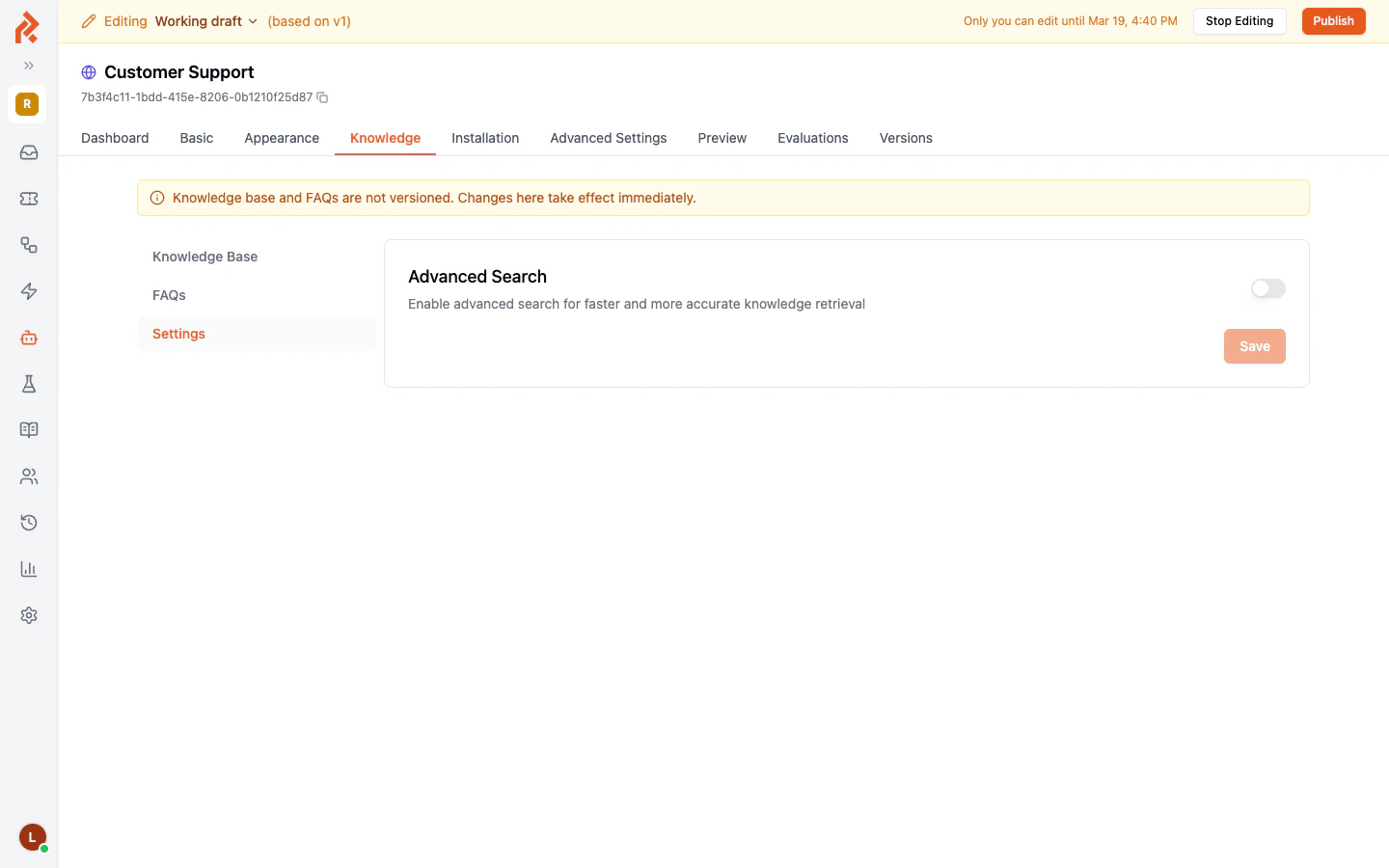Click the copy icon next to the agent ID
The height and width of the screenshot is (868, 1389).
pos(321,97)
